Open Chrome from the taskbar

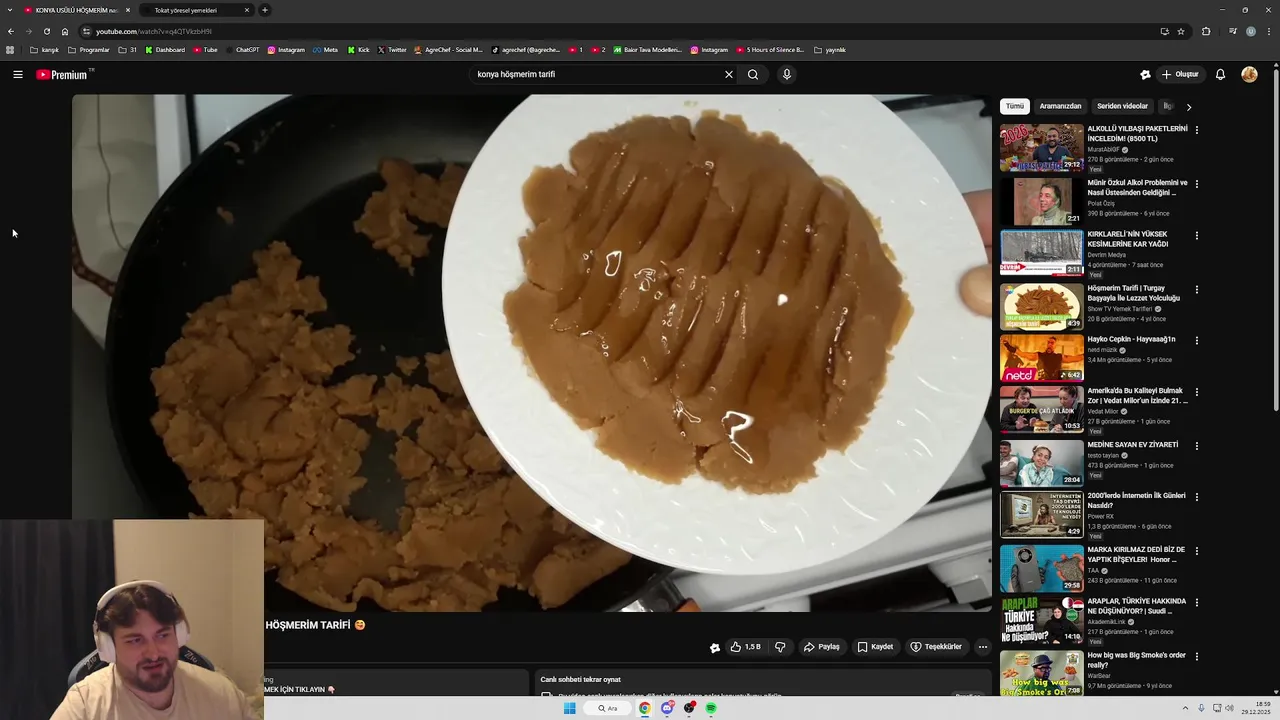[x=645, y=708]
